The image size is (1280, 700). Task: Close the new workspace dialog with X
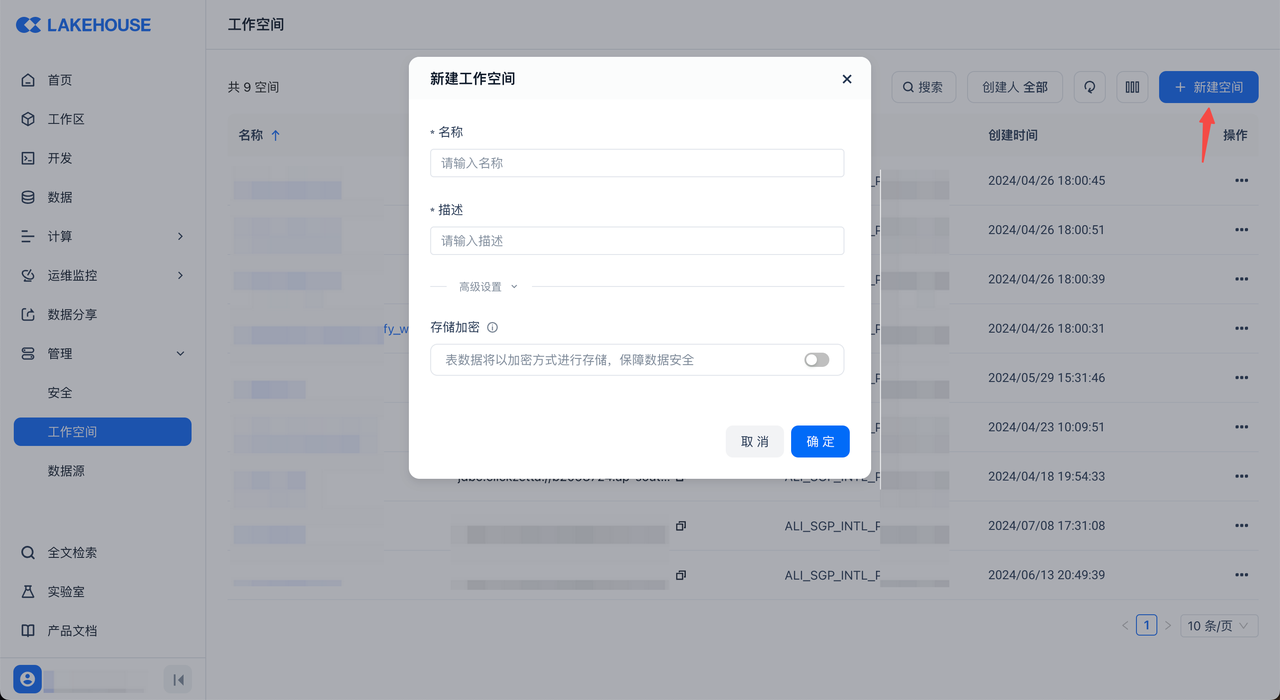(x=847, y=79)
